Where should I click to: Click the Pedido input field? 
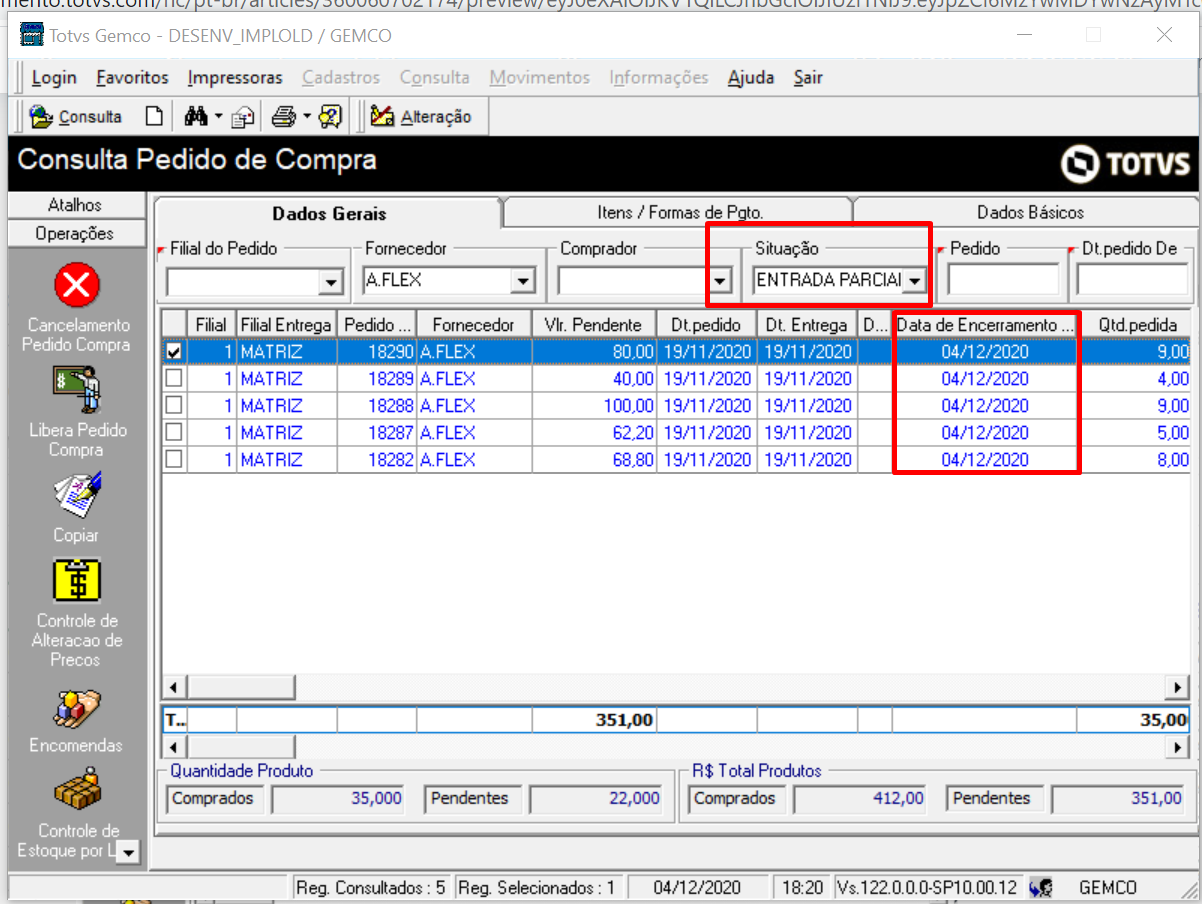pos(1003,282)
